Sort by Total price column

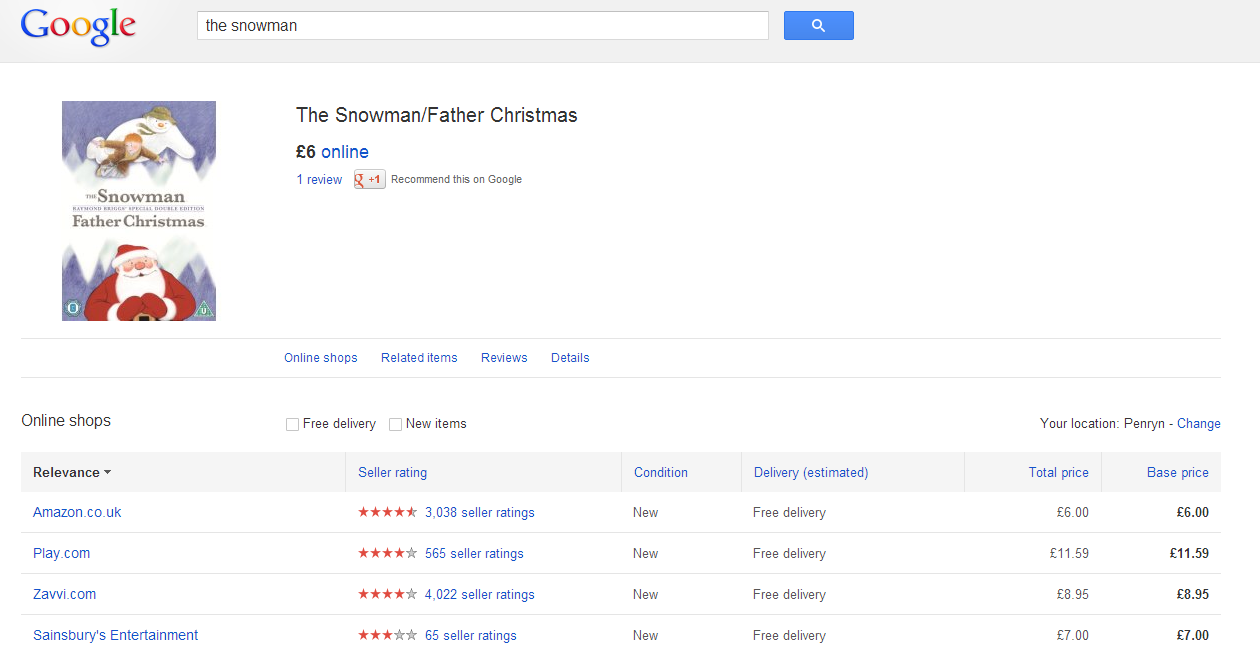coord(1059,473)
